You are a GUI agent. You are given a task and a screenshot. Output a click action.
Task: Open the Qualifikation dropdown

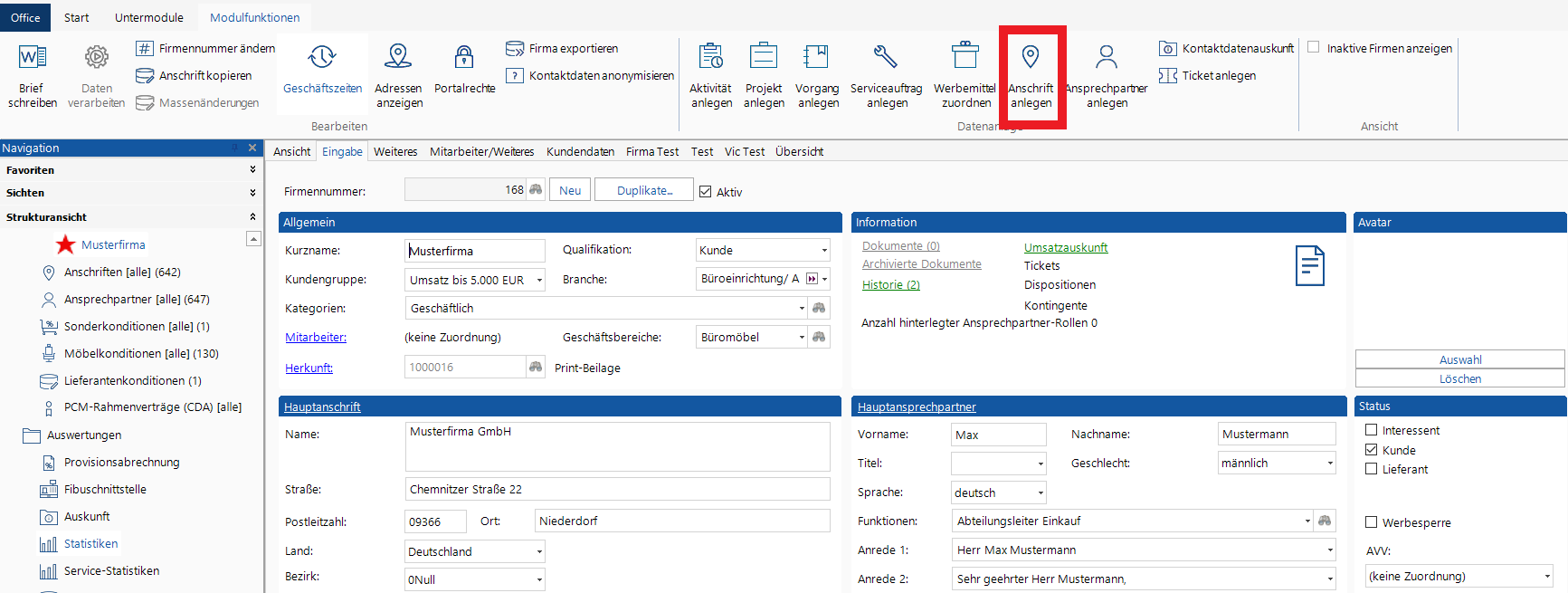(x=824, y=251)
